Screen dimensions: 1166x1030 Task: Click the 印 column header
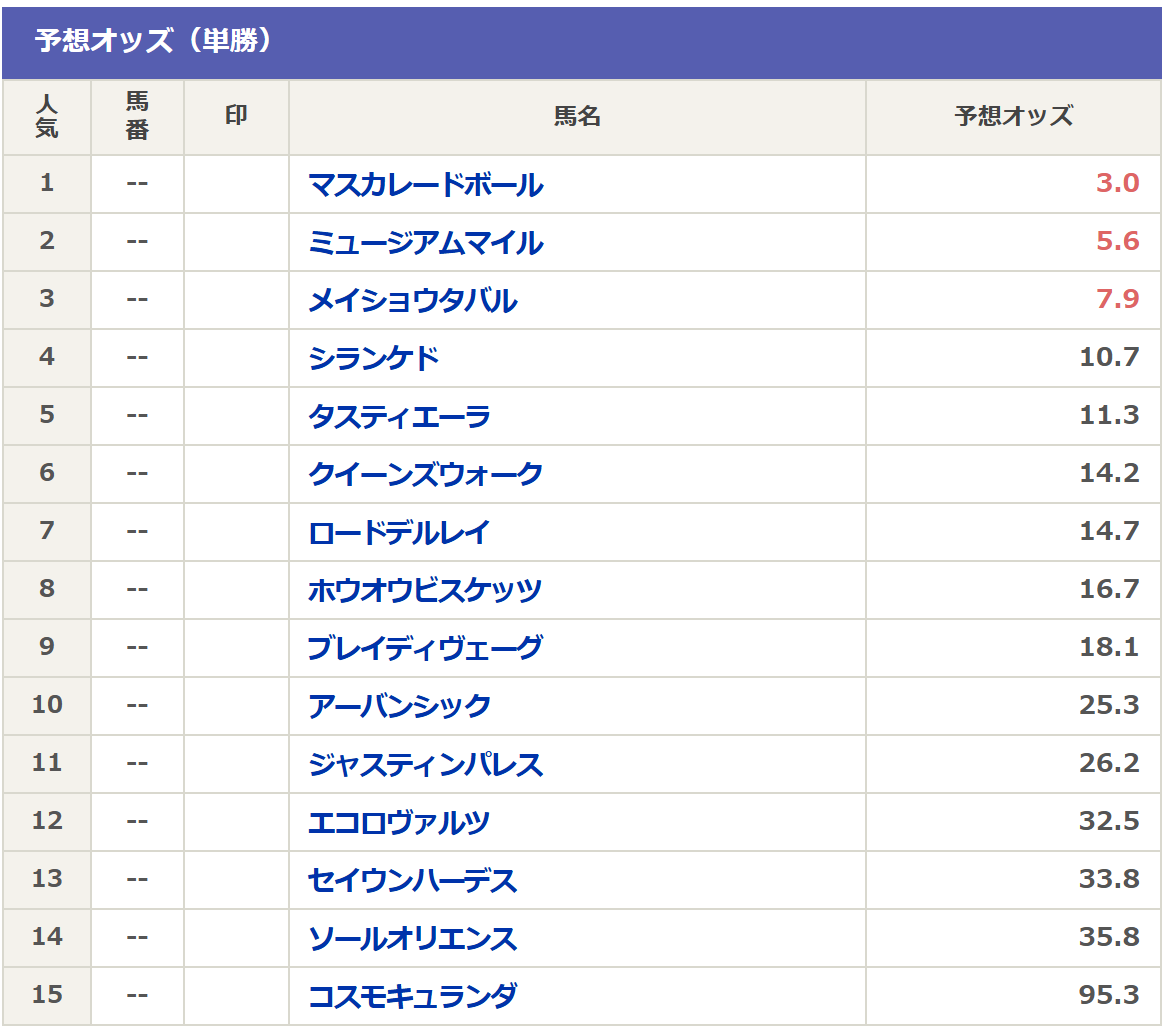[x=236, y=116]
